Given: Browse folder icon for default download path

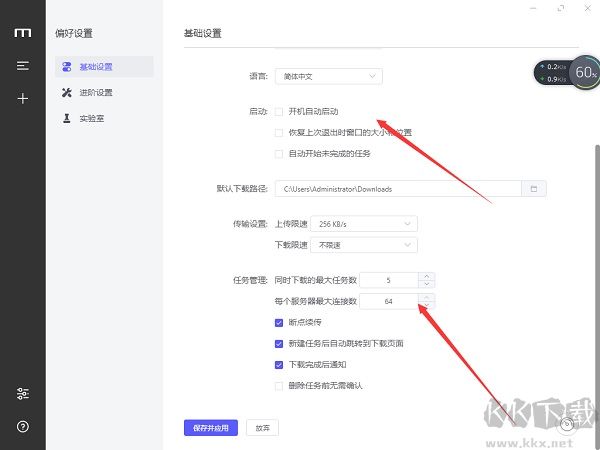Looking at the screenshot, I should [x=534, y=189].
